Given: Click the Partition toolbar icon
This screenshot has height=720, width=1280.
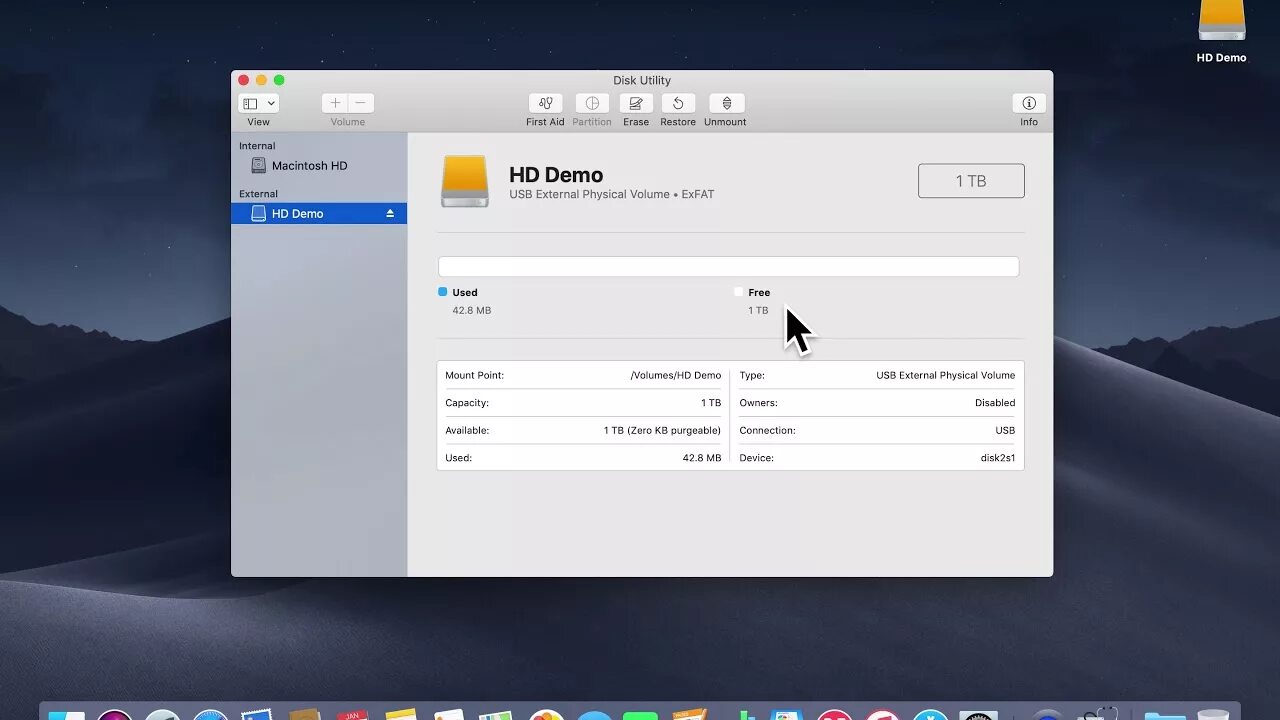Looking at the screenshot, I should point(592,103).
